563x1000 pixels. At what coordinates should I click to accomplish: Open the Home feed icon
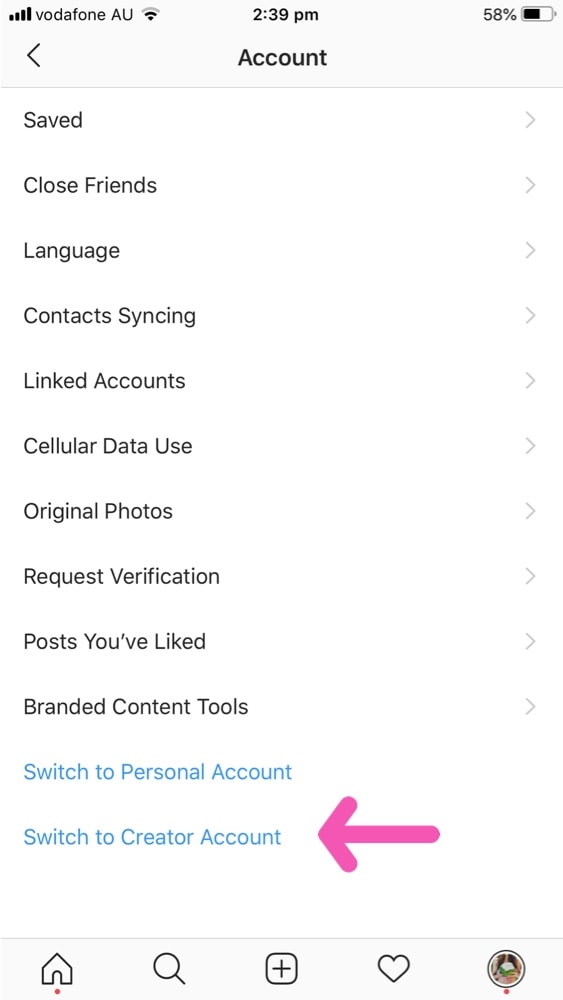[x=57, y=970]
